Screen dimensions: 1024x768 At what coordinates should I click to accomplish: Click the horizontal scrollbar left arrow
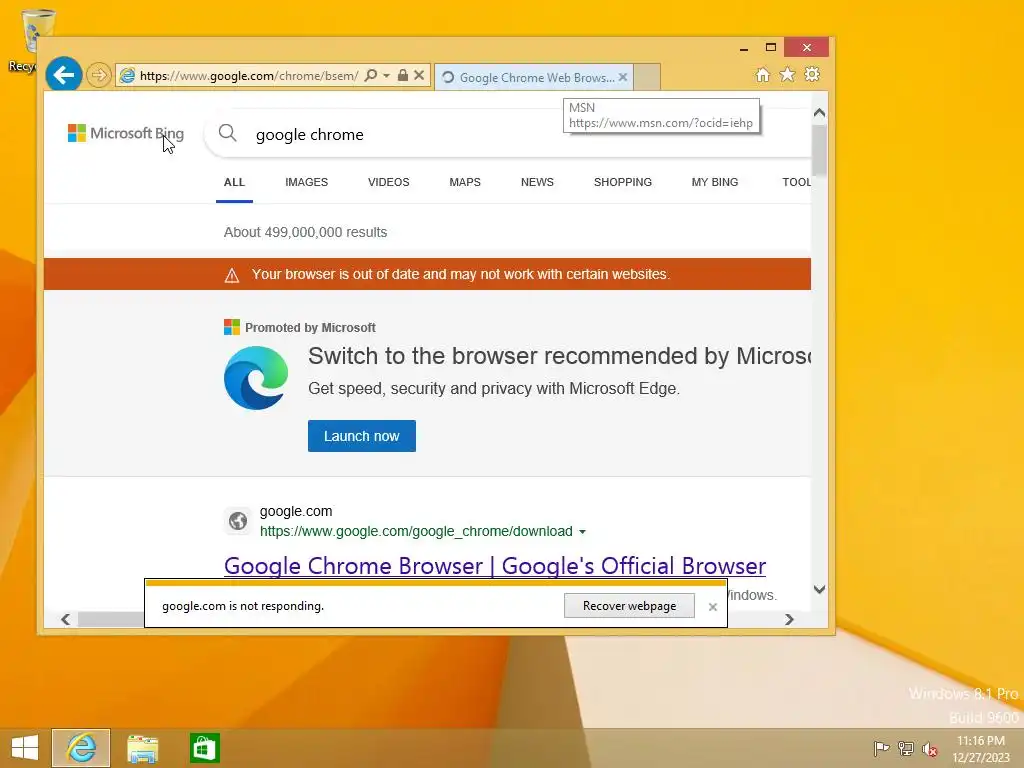pos(65,619)
